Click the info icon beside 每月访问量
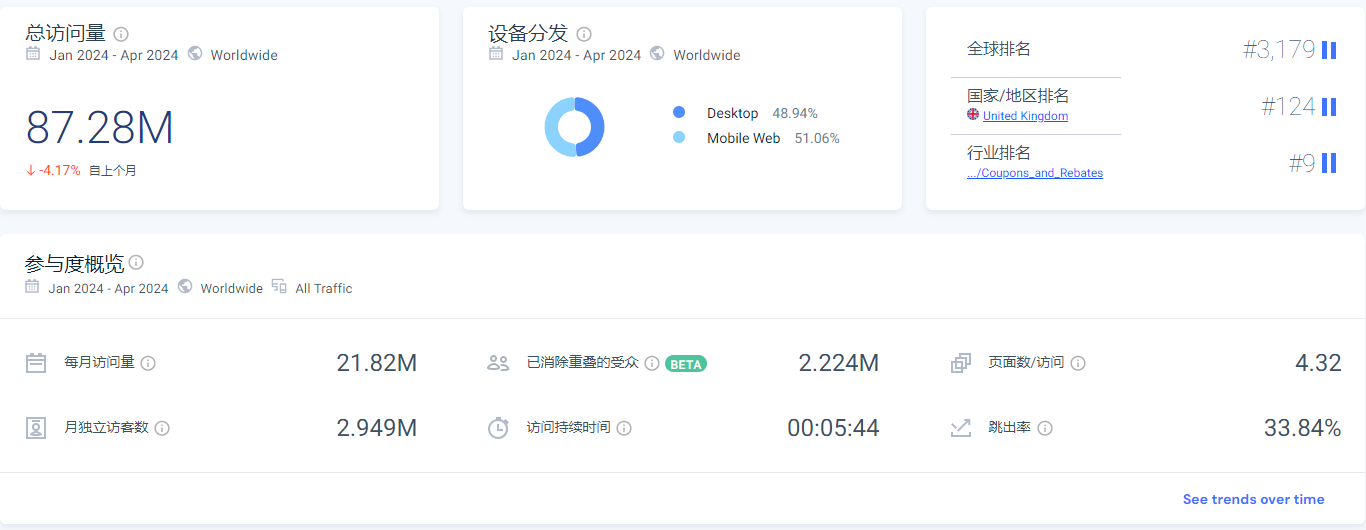Image resolution: width=1366 pixels, height=530 pixels. tap(148, 363)
